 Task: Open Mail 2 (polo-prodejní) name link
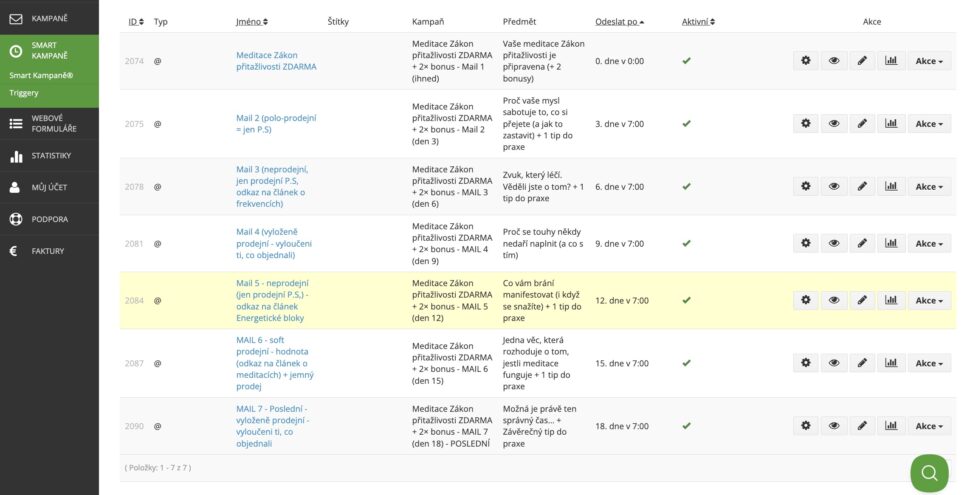[x=276, y=124]
